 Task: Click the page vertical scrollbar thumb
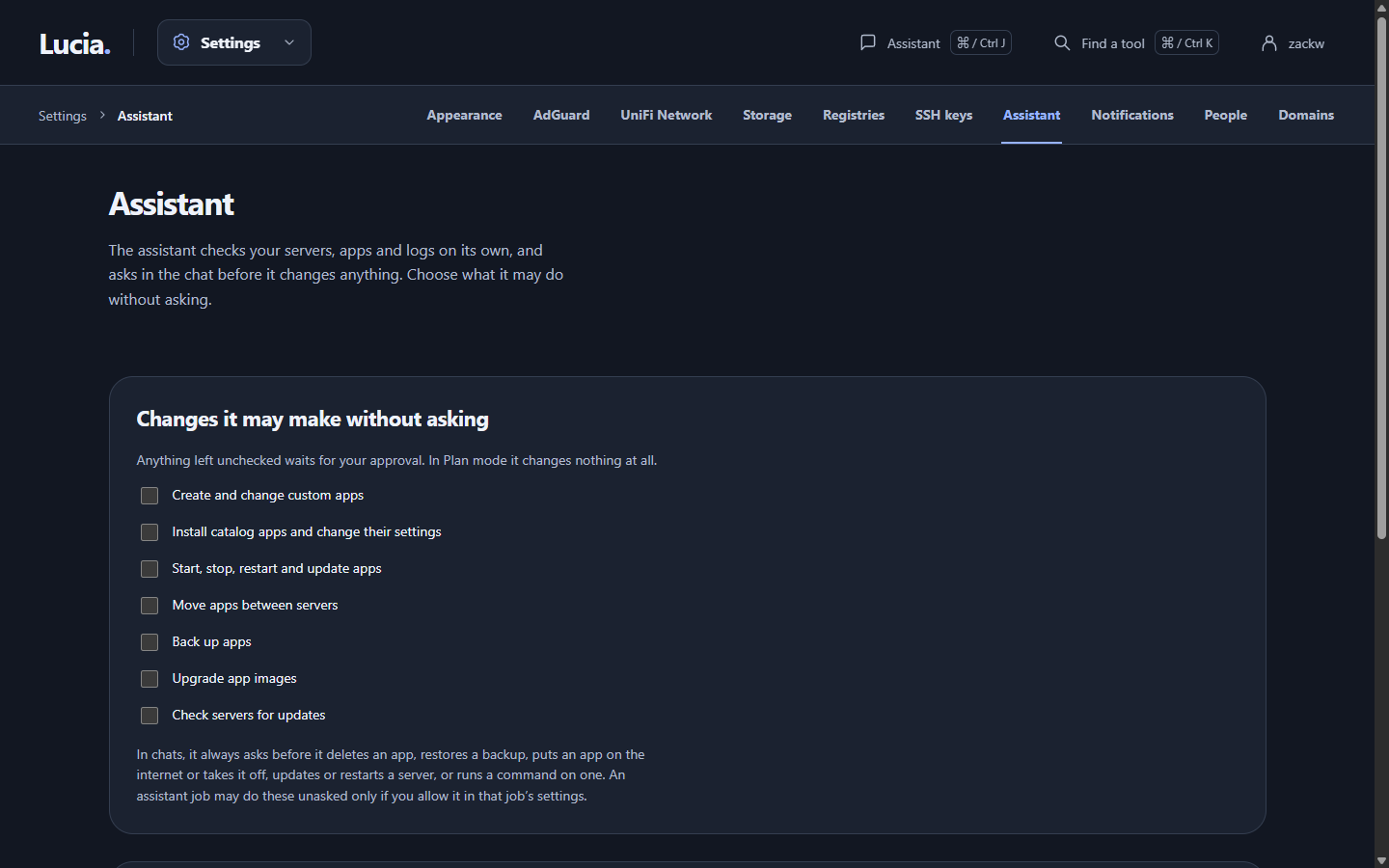click(x=1381, y=278)
